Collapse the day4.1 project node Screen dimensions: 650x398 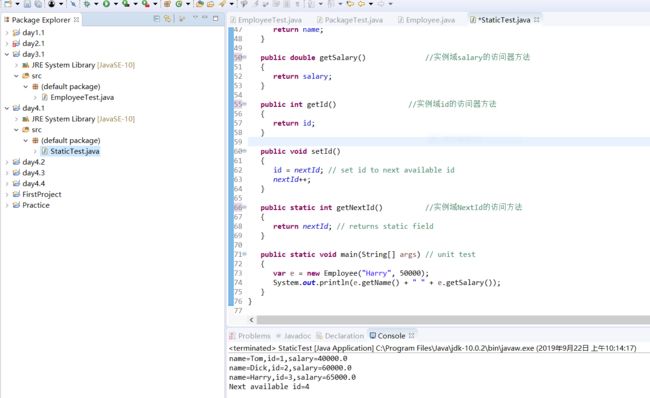pos(7,108)
